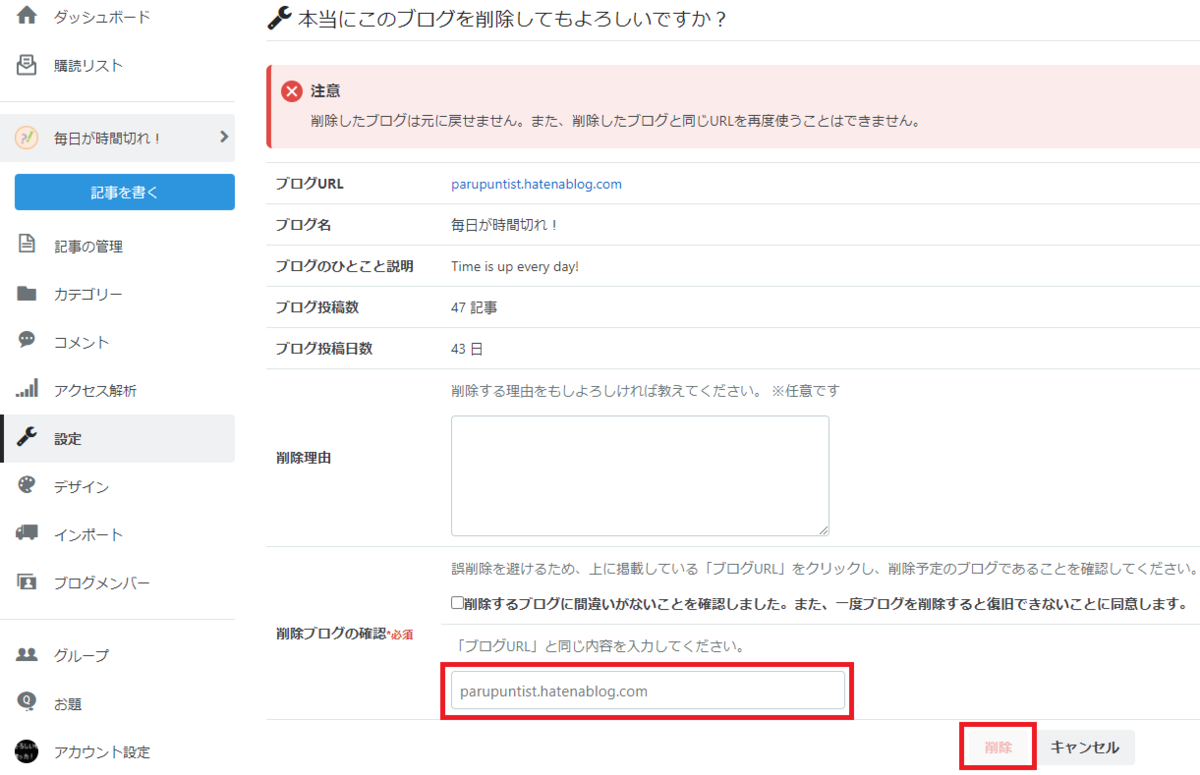
Task: Click the blog avatar icon for 毎日が時間切れ！
Action: click(27, 138)
